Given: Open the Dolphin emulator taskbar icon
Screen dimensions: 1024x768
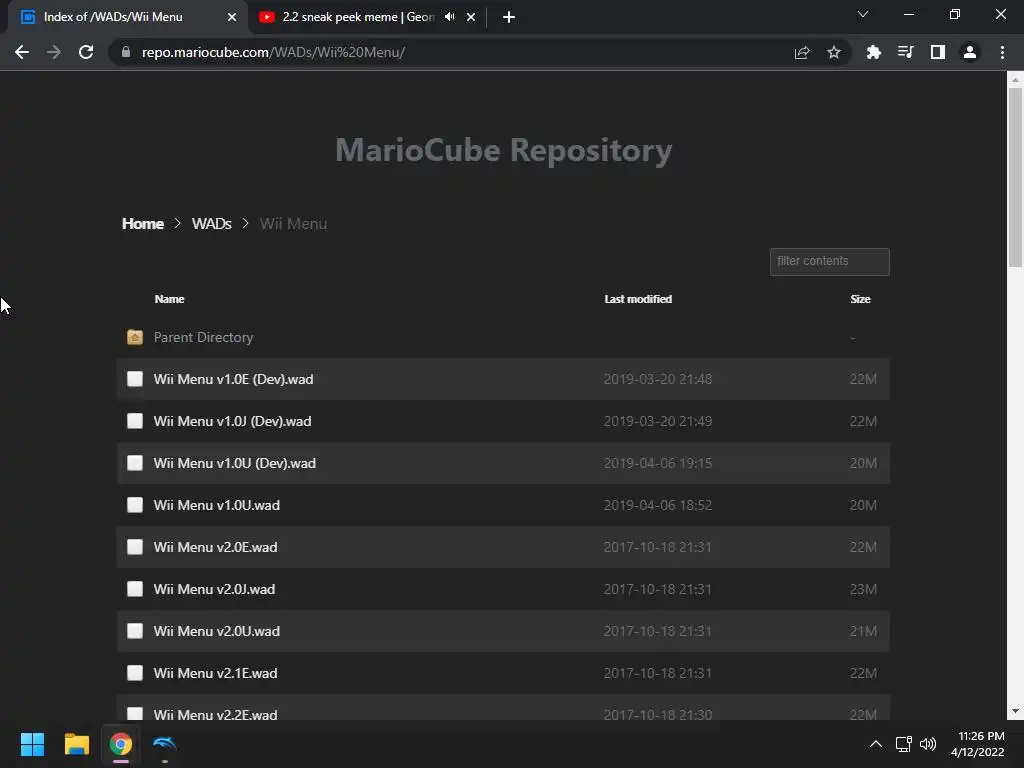Looking at the screenshot, I should (x=165, y=744).
